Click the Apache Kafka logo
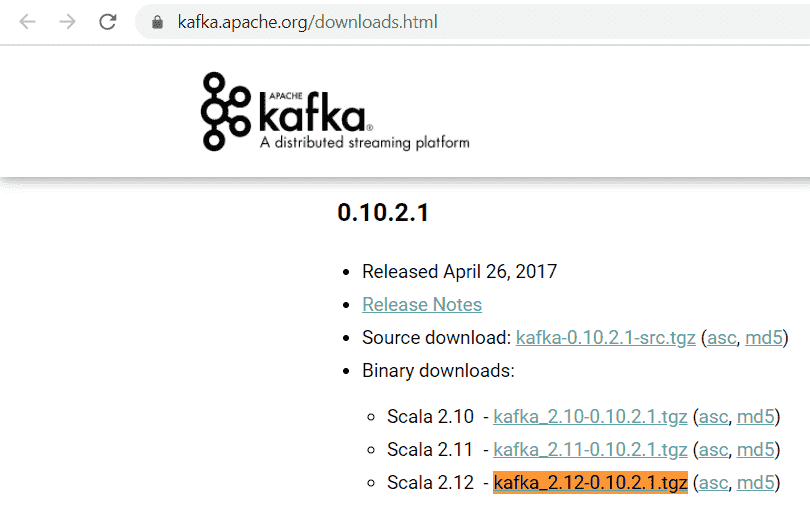810x515 pixels. click(x=335, y=112)
